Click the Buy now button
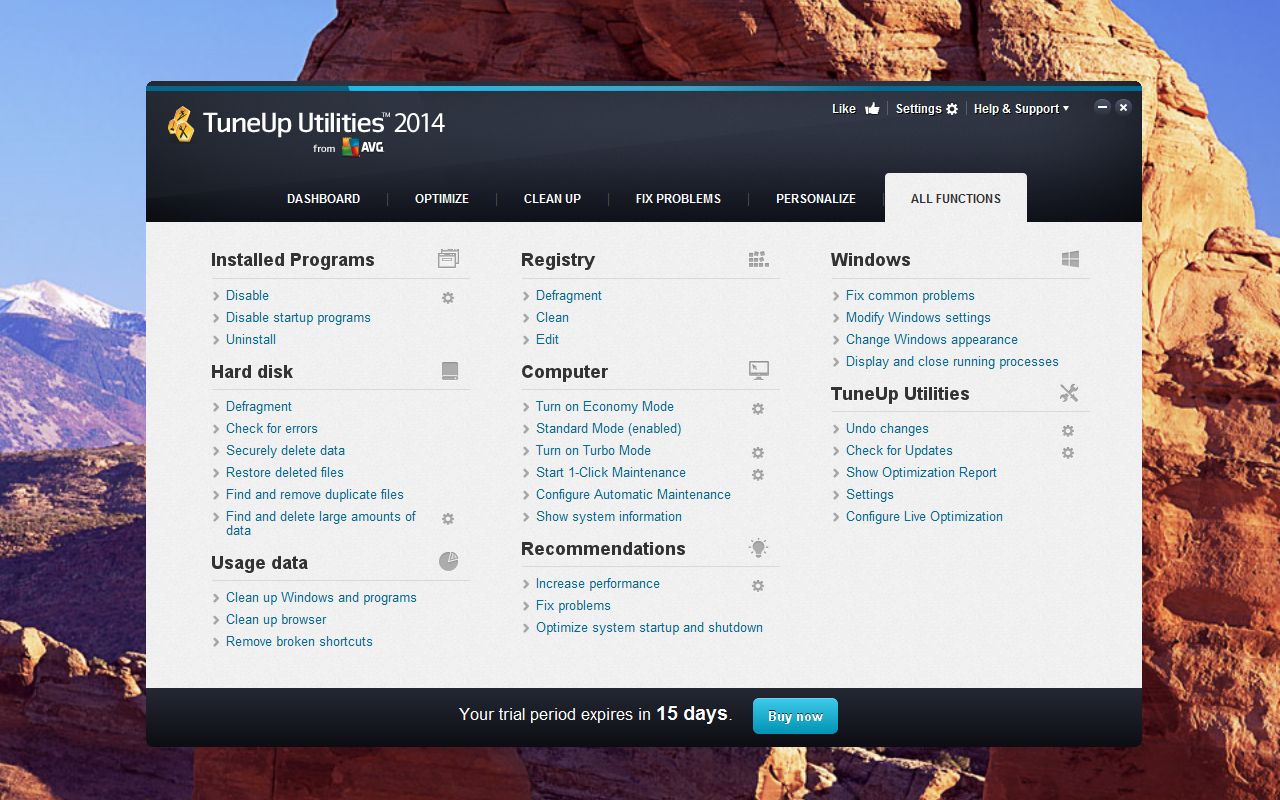 coord(795,716)
